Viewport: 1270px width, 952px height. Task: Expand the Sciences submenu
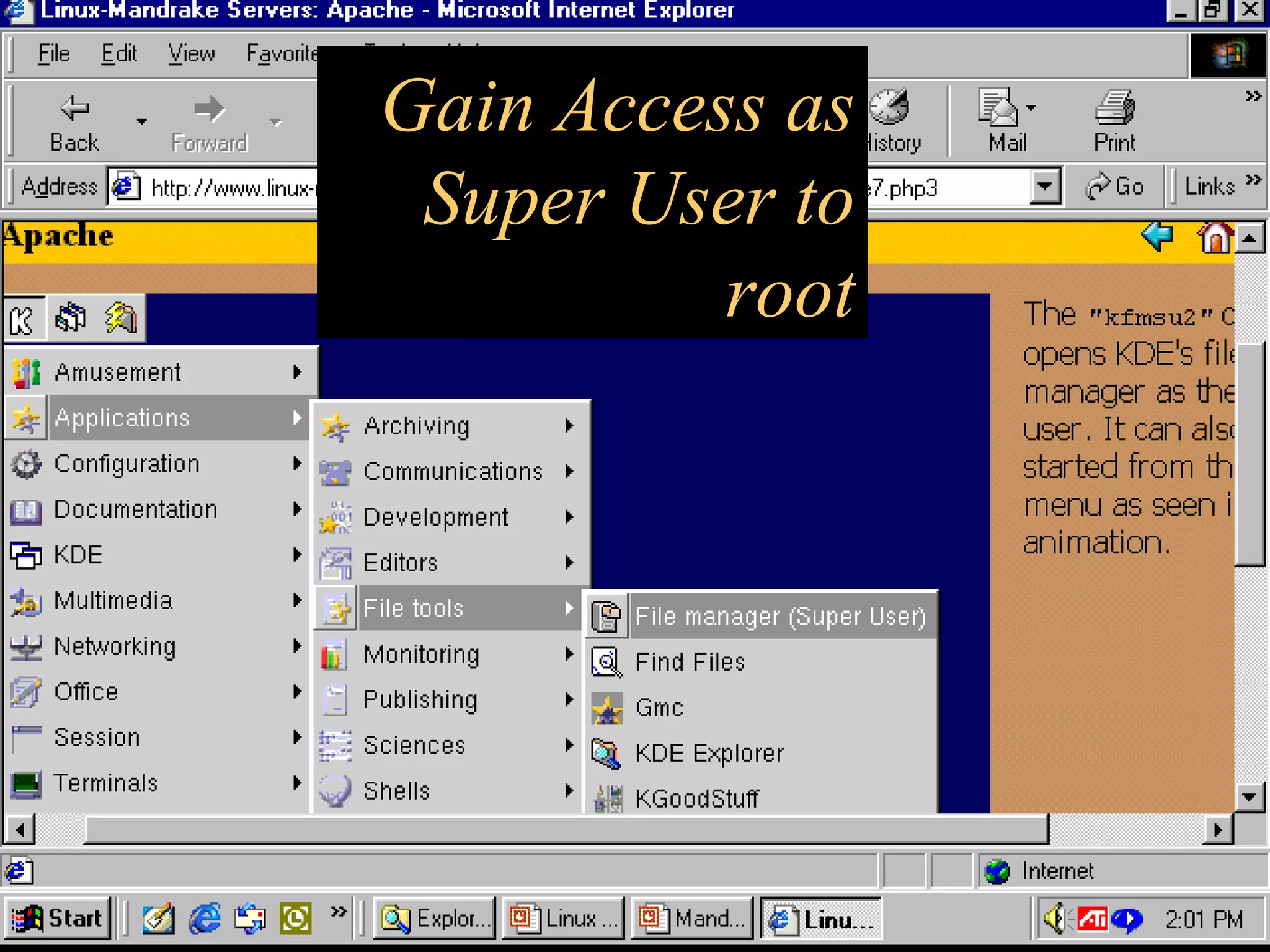tap(449, 745)
